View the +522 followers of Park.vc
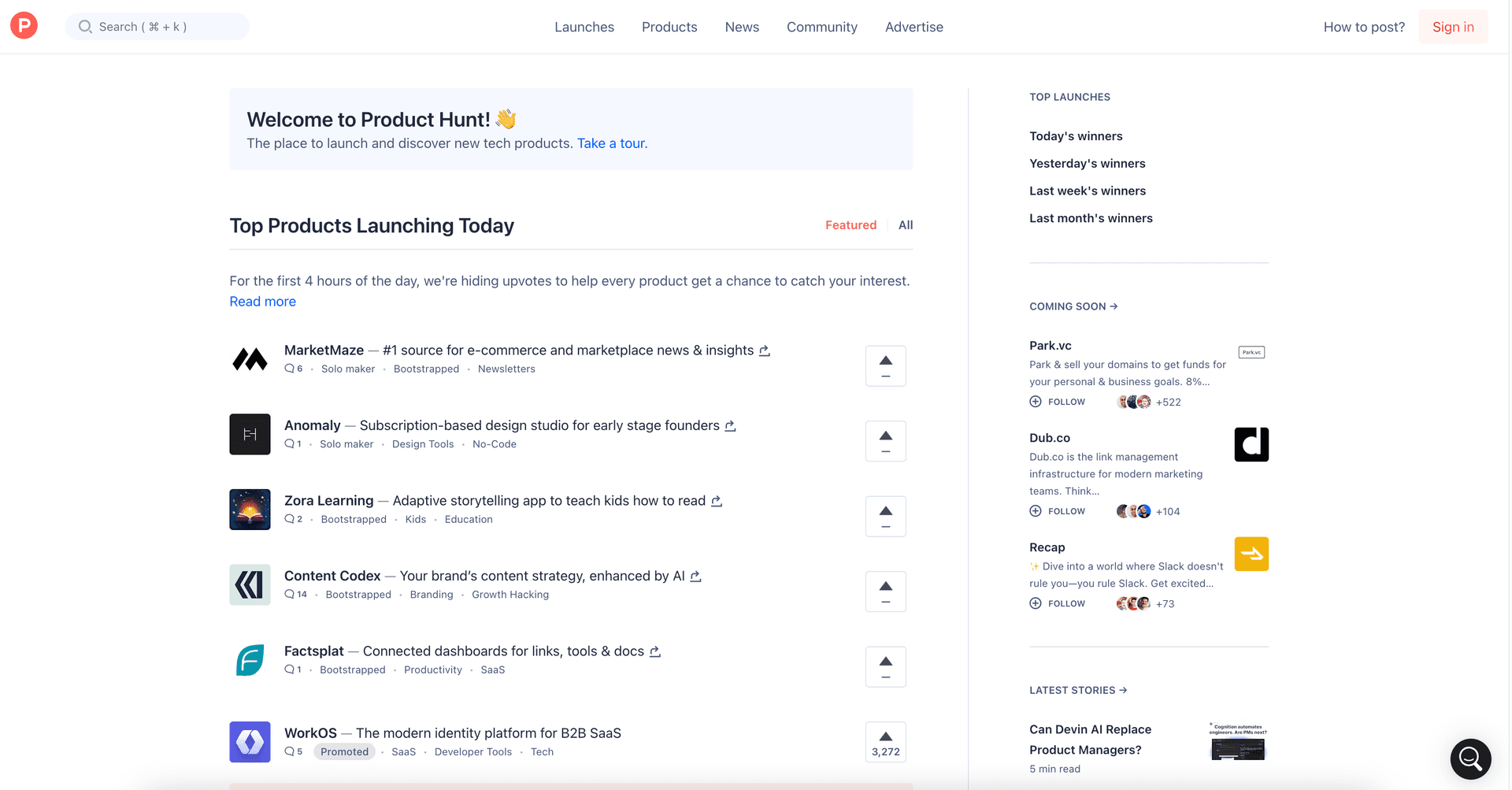Image resolution: width=1512 pixels, height=790 pixels. pyautogui.click(x=1169, y=402)
